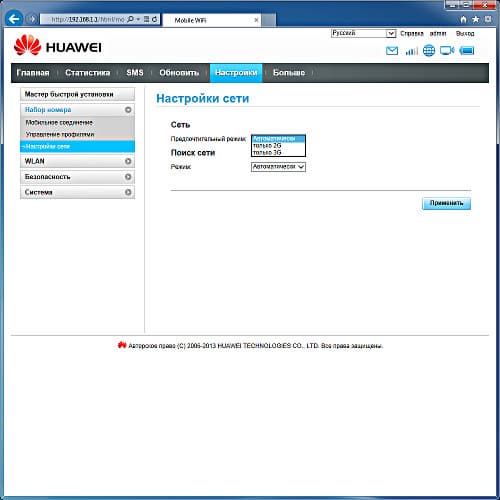This screenshot has height=500, width=500.
Task: Expand the Система section
Action: [77, 192]
